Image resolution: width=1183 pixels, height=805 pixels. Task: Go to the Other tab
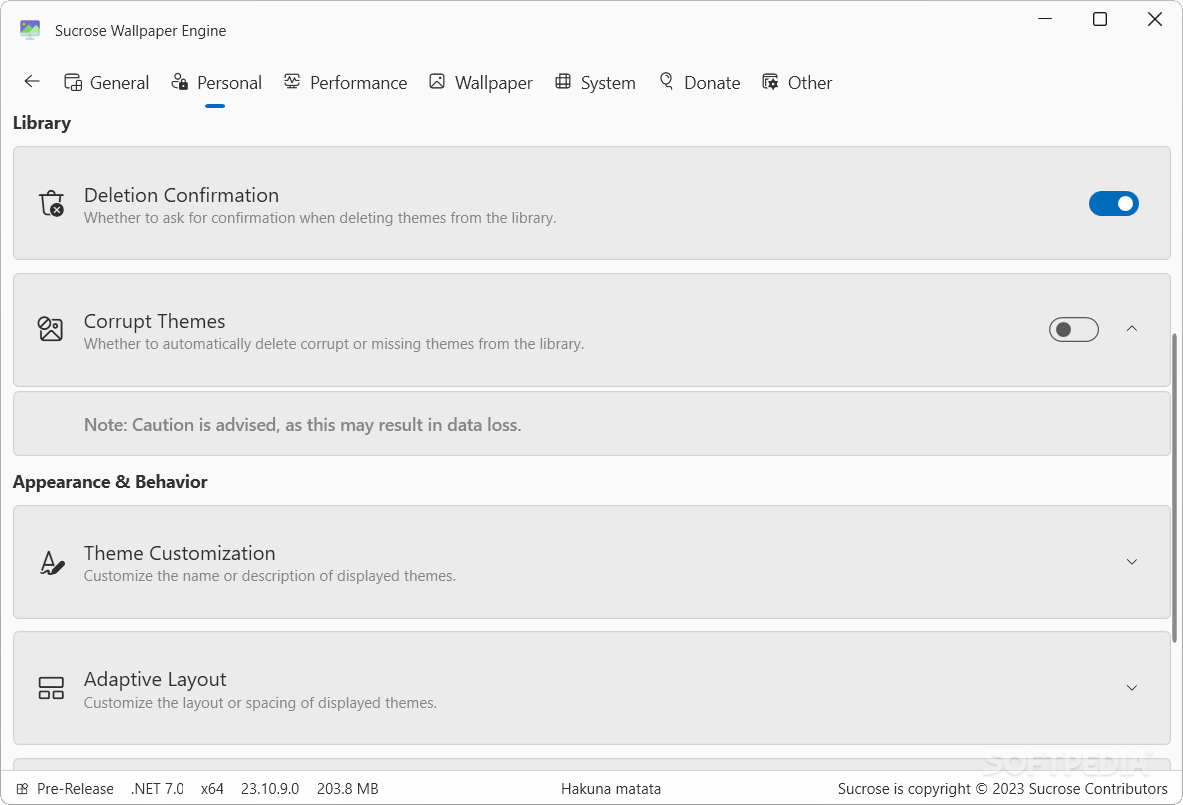tap(797, 83)
